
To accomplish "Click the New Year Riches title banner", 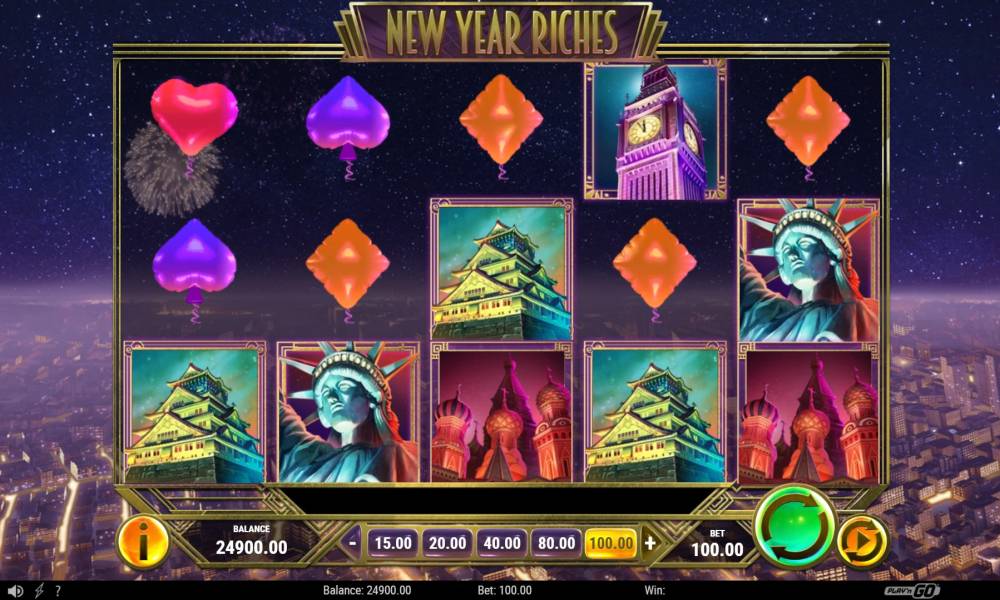I will coord(501,32).
